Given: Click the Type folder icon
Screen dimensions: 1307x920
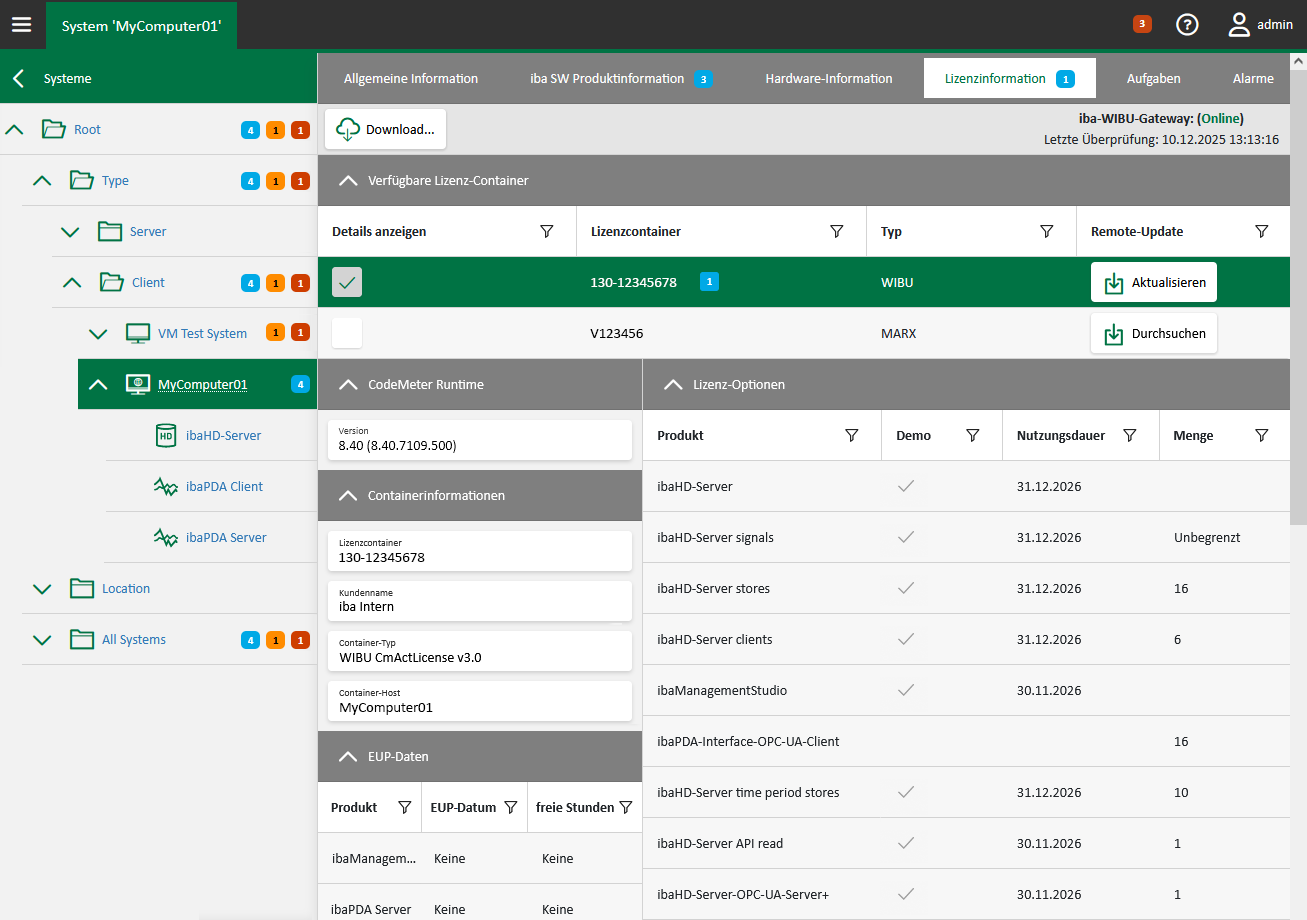Looking at the screenshot, I should pos(82,180).
